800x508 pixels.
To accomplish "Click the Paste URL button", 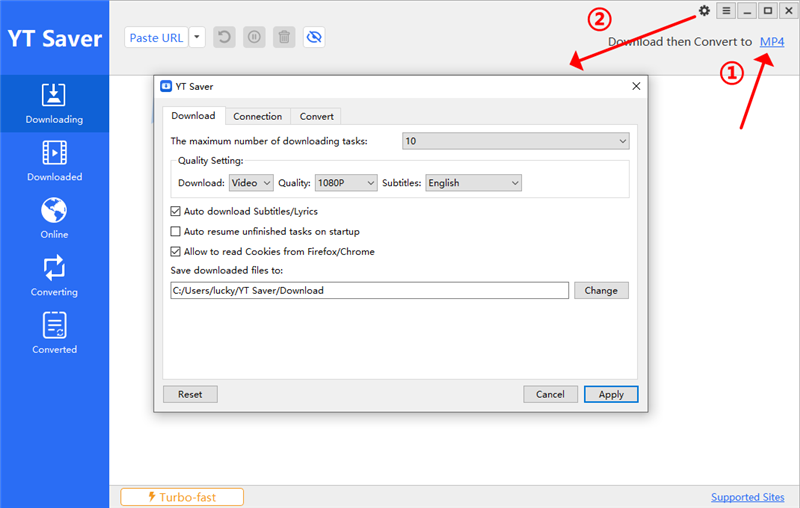I will (156, 37).
